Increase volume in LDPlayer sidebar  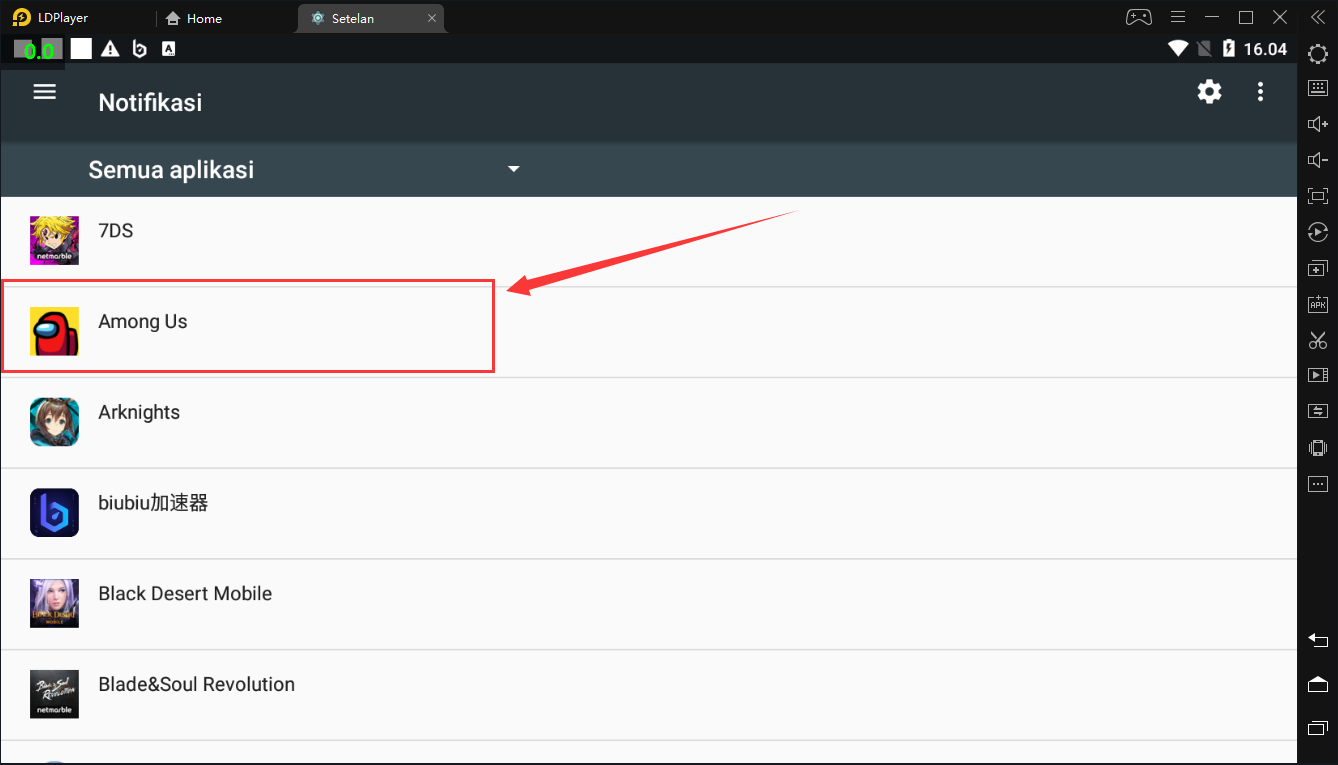point(1318,124)
